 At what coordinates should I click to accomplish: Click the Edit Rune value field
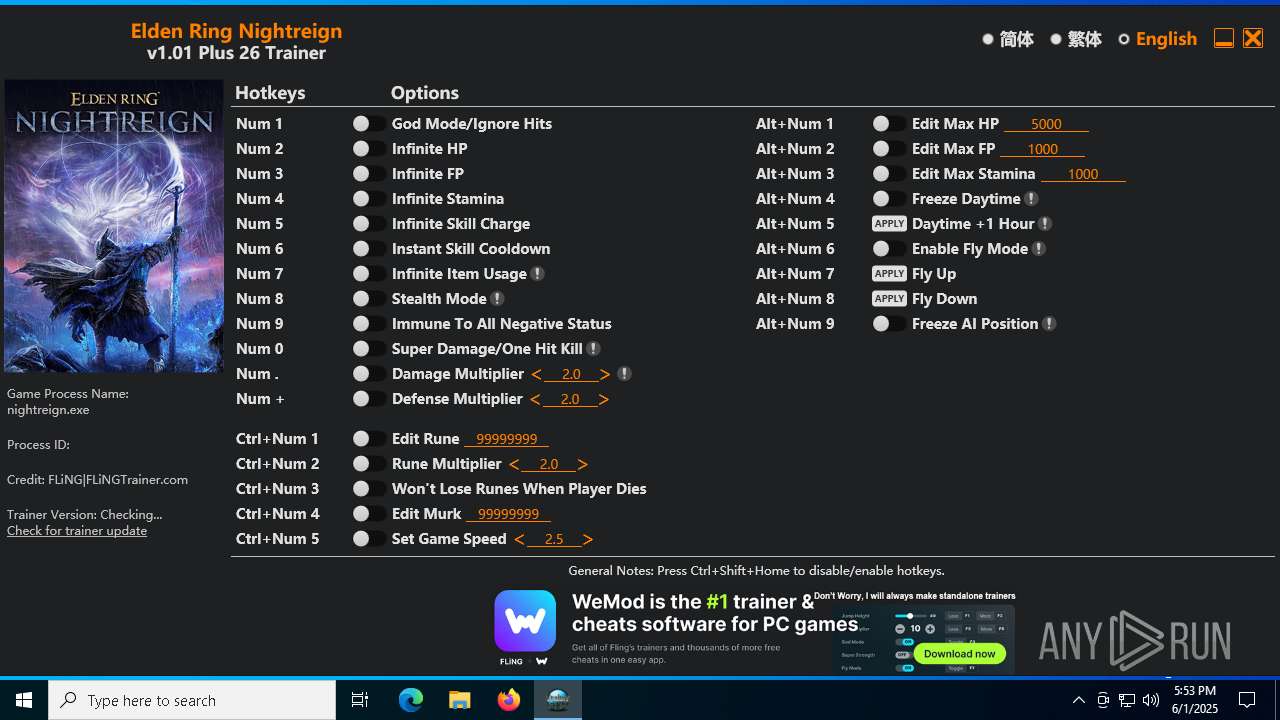tap(506, 439)
